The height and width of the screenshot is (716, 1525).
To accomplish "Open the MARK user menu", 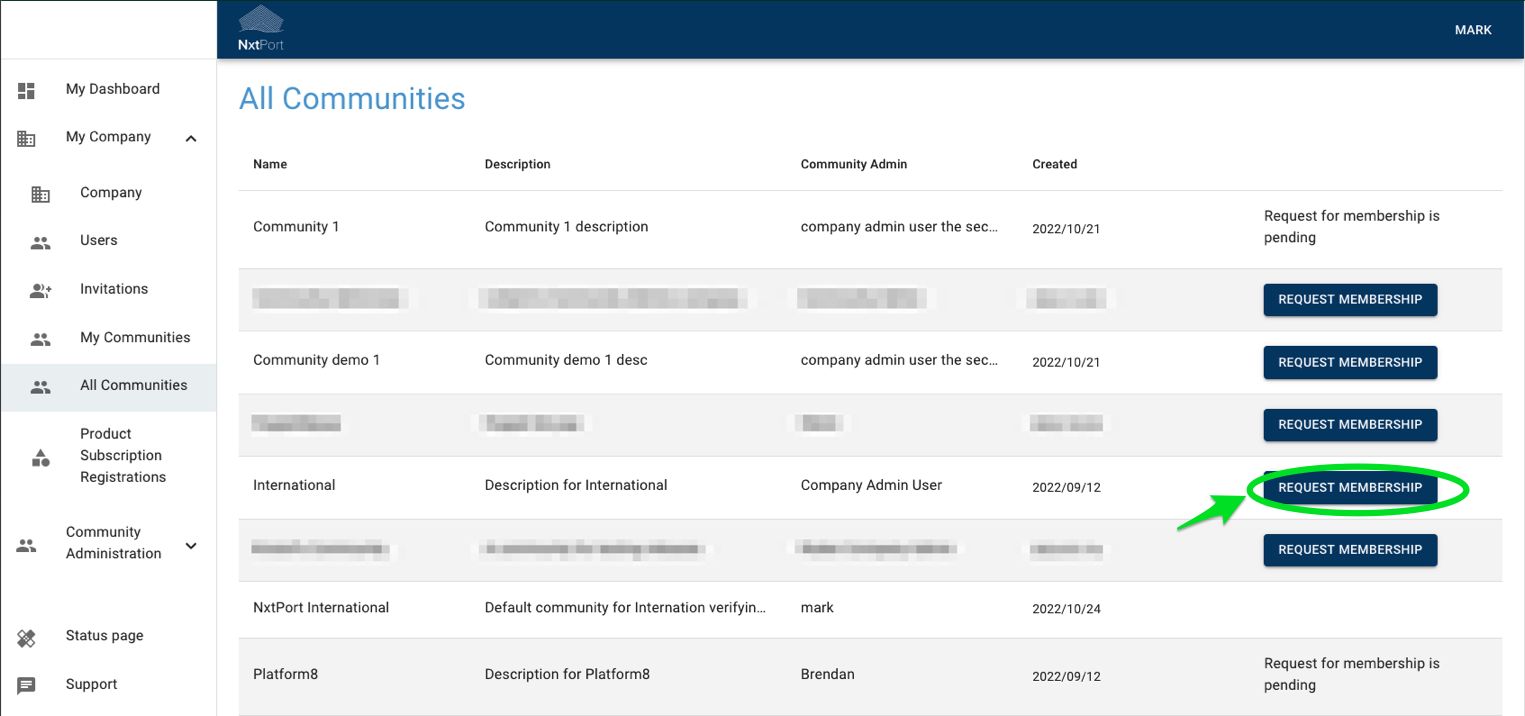I will [1472, 30].
